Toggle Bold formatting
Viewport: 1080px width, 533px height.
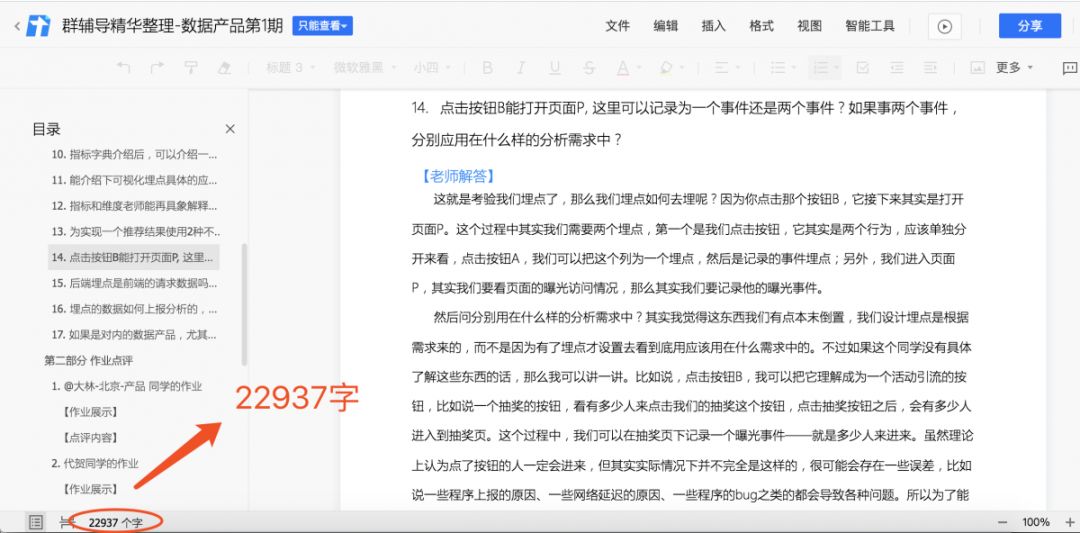[x=487, y=67]
